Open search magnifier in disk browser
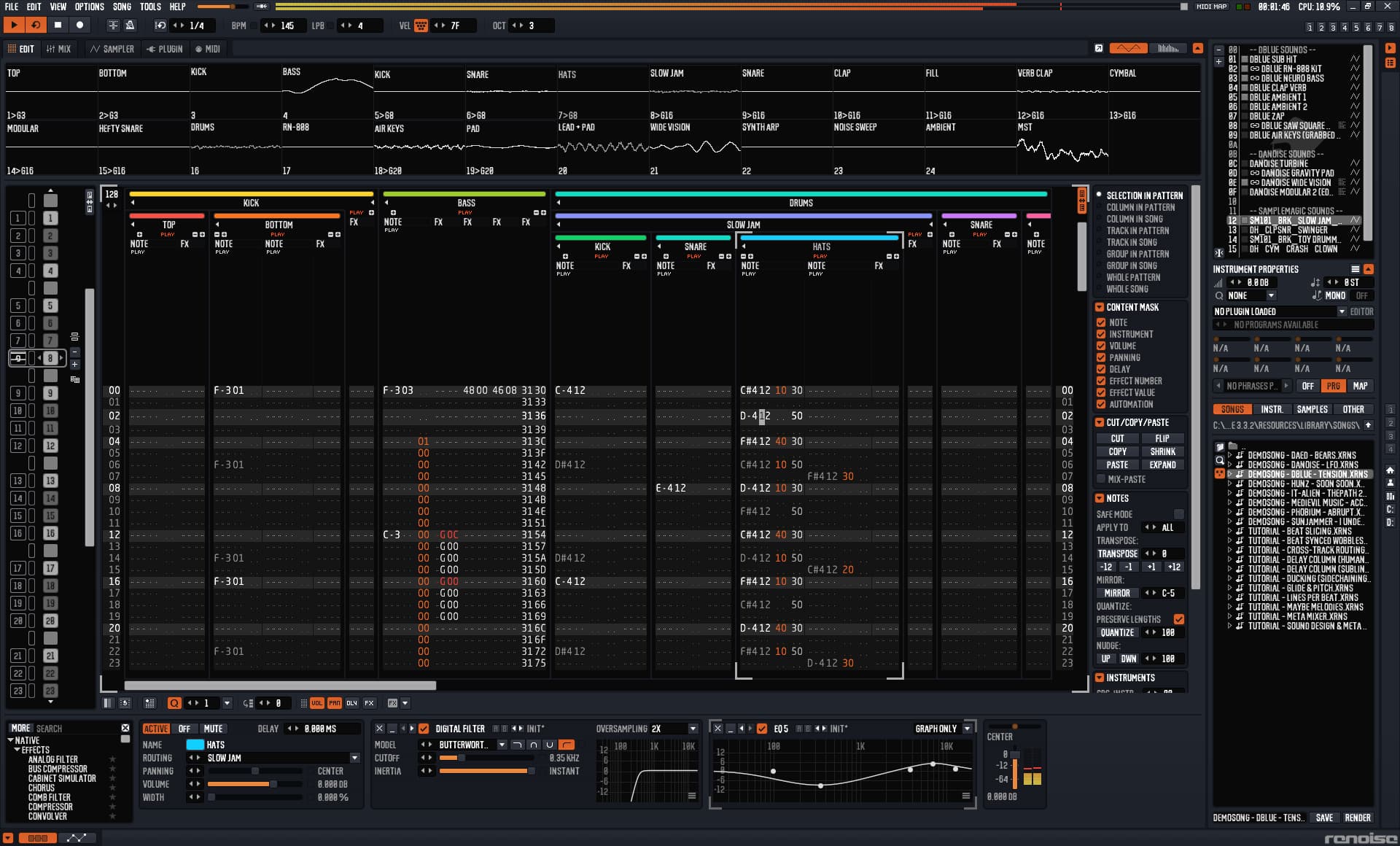 tap(1219, 460)
